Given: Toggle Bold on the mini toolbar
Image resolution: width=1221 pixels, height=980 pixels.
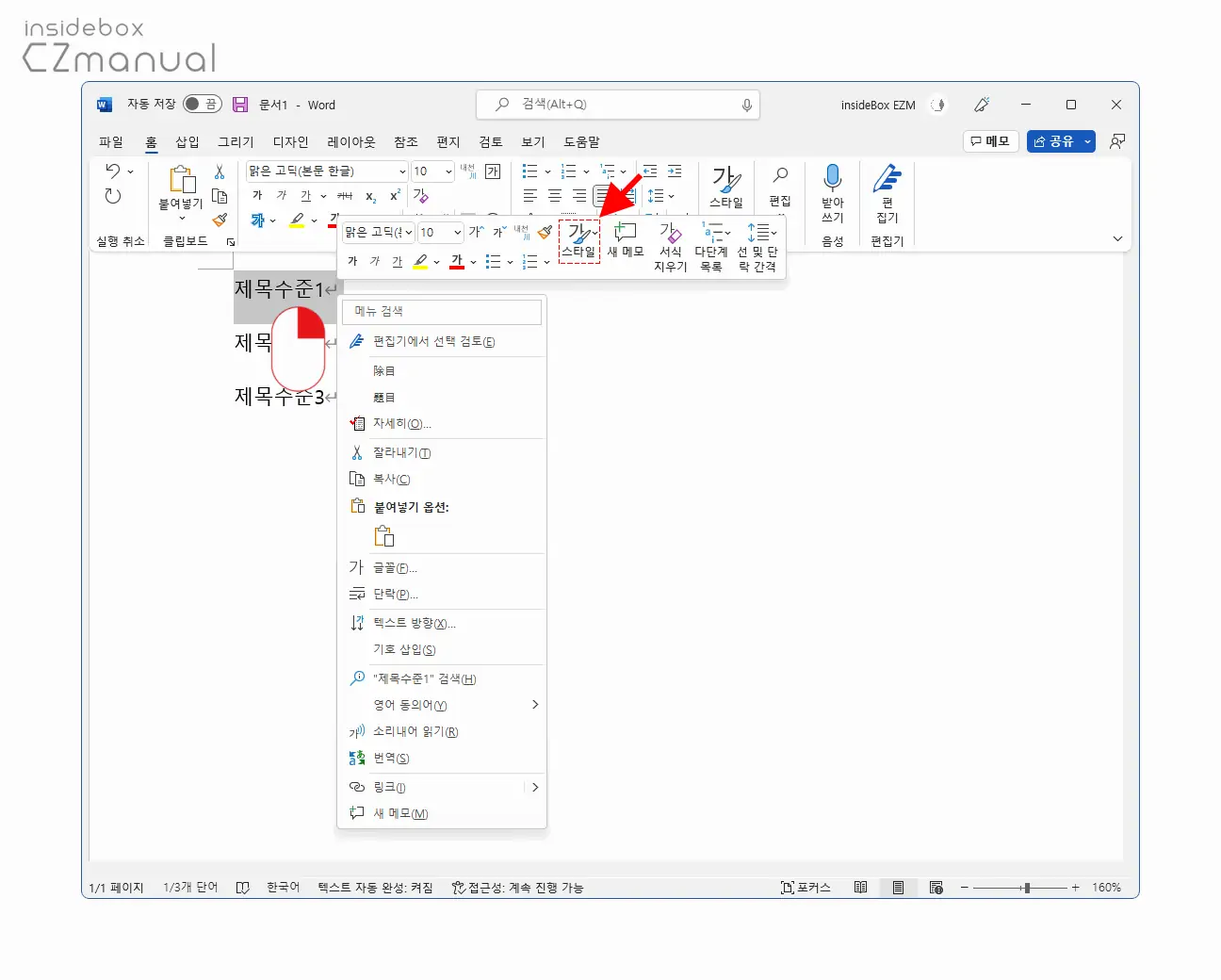Looking at the screenshot, I should [352, 262].
